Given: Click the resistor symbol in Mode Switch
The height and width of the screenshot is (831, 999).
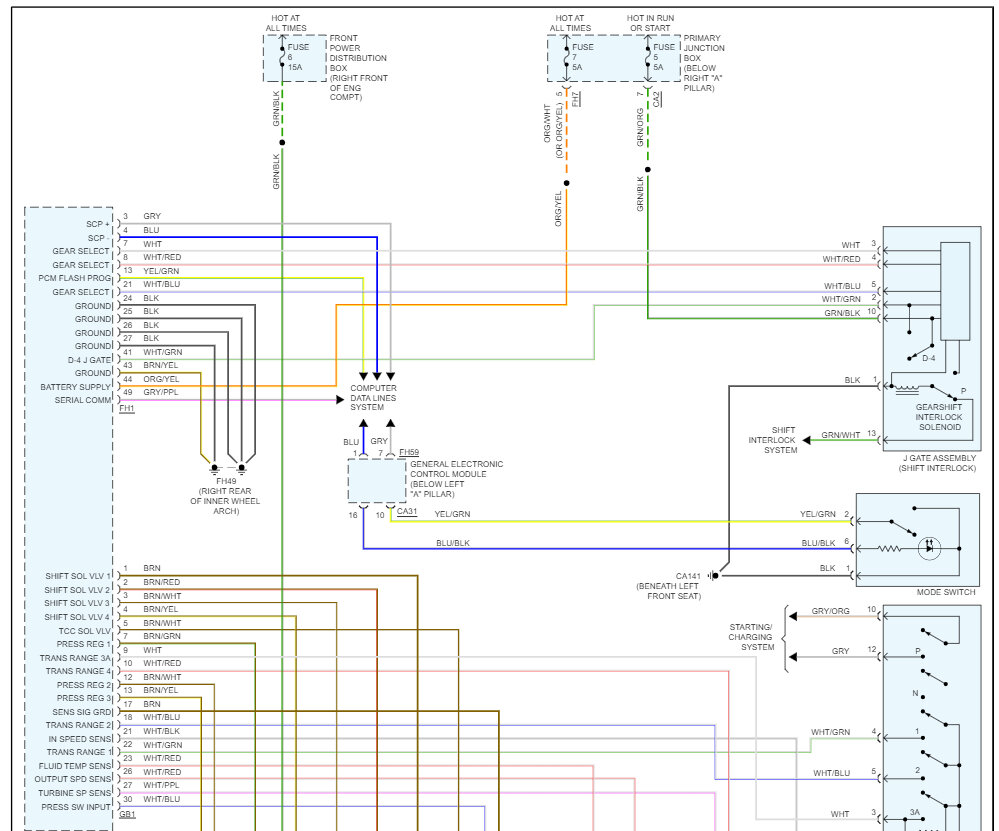Looking at the screenshot, I should pyautogui.click(x=889, y=548).
